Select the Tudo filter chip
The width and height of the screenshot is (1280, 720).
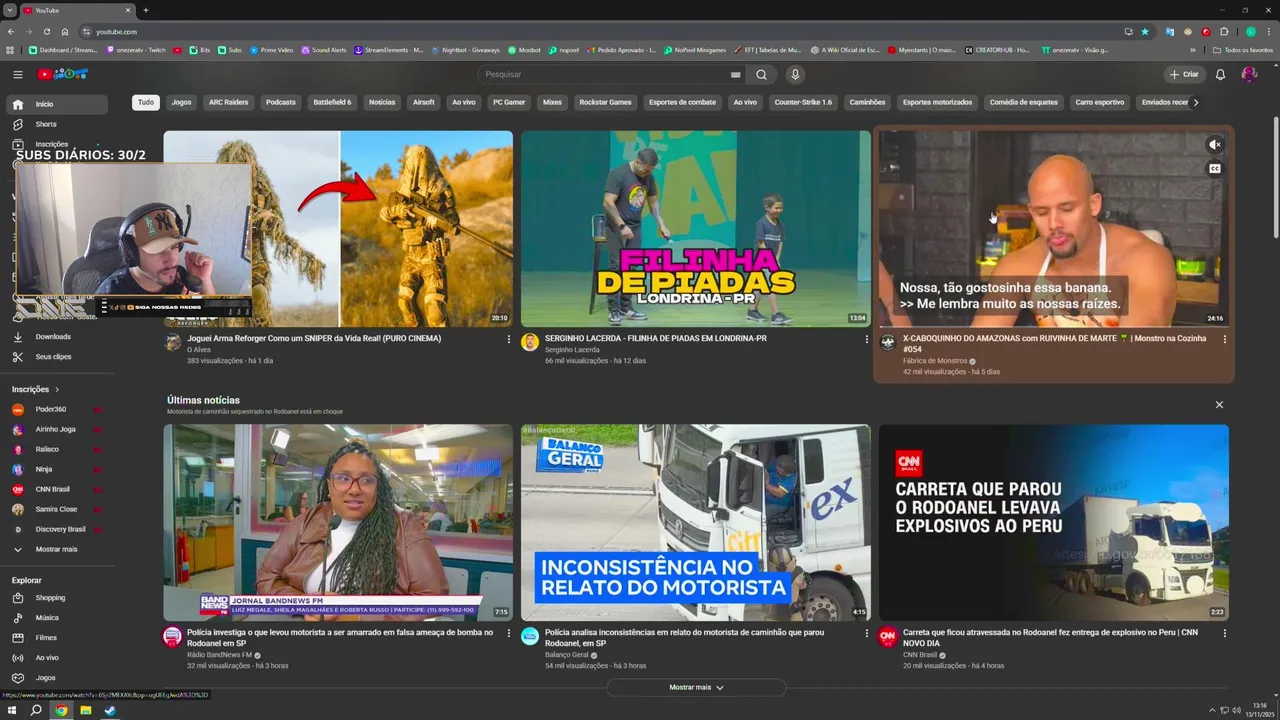(x=146, y=102)
